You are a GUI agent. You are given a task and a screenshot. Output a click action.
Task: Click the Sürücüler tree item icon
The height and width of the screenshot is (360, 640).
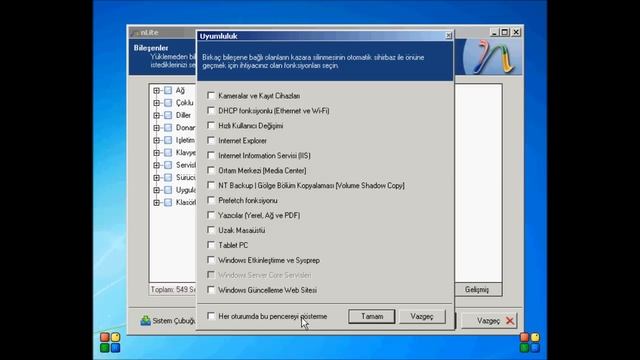[168, 178]
